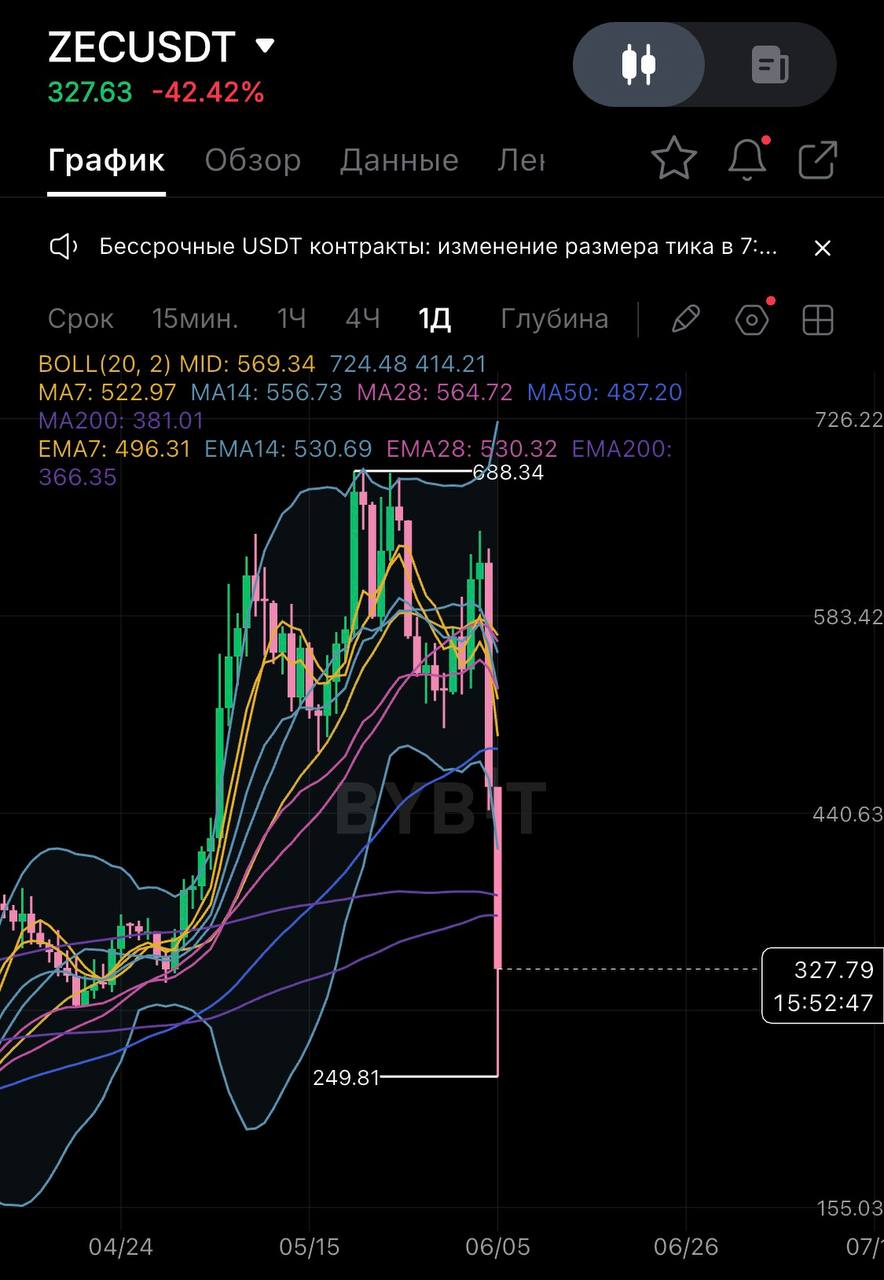Viewport: 884px width, 1280px height.
Task: Expand ZECUSDT pair selector dropdown
Action: tap(264, 45)
